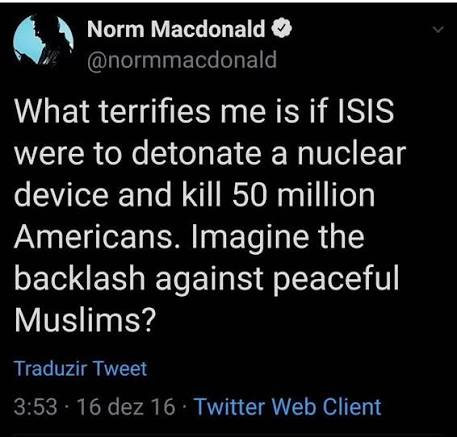Open the Twitter Web Client source link
457x437 pixels.
point(288,407)
